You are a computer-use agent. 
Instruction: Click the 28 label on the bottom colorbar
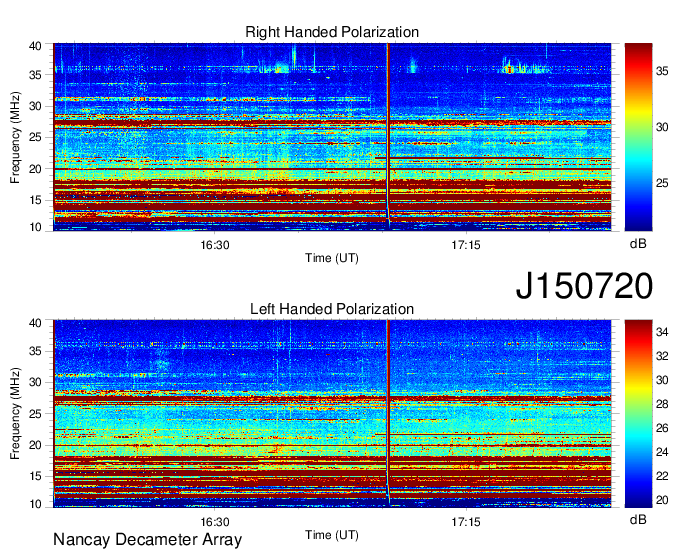point(662,405)
